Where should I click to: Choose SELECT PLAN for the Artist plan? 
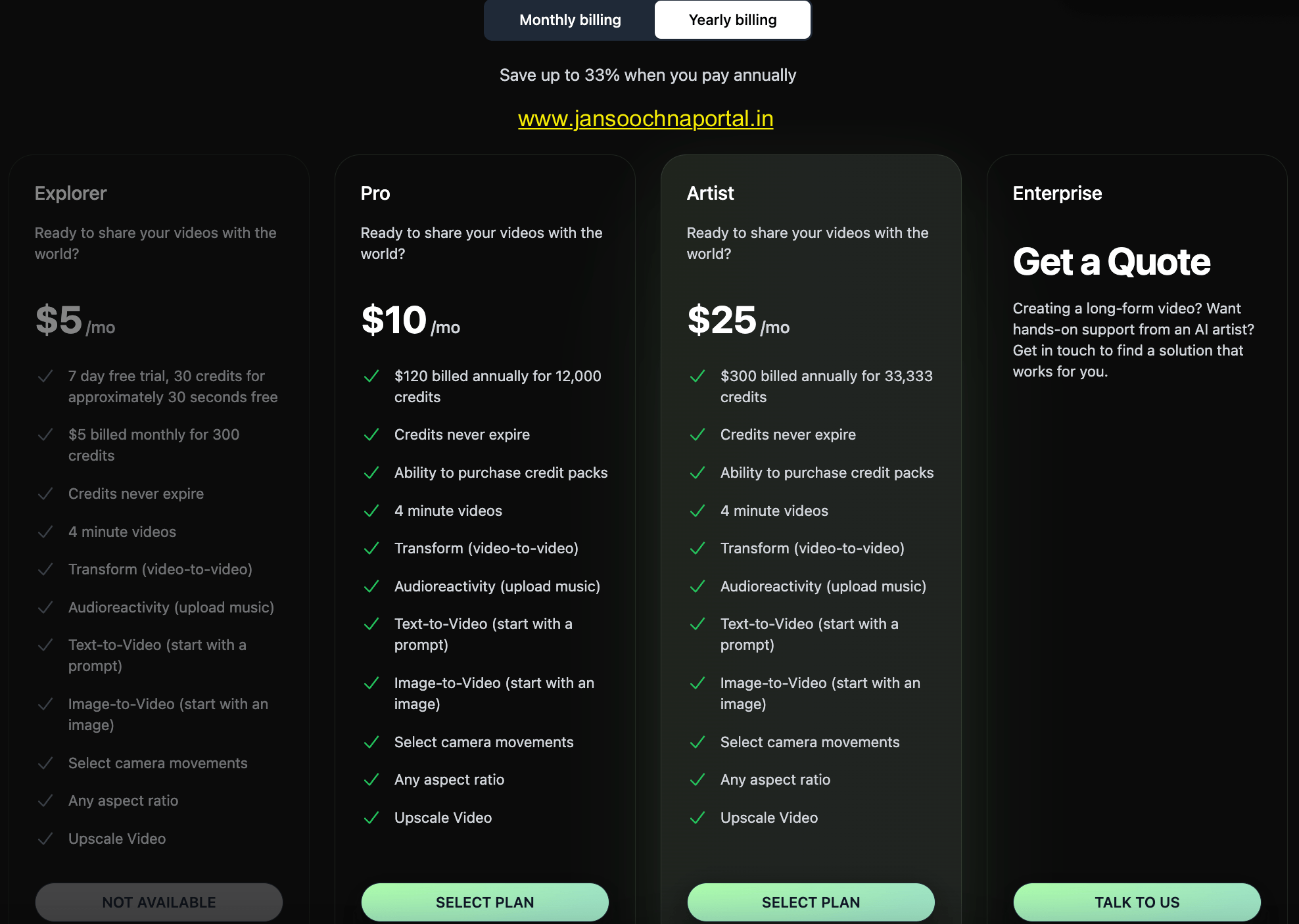(811, 902)
